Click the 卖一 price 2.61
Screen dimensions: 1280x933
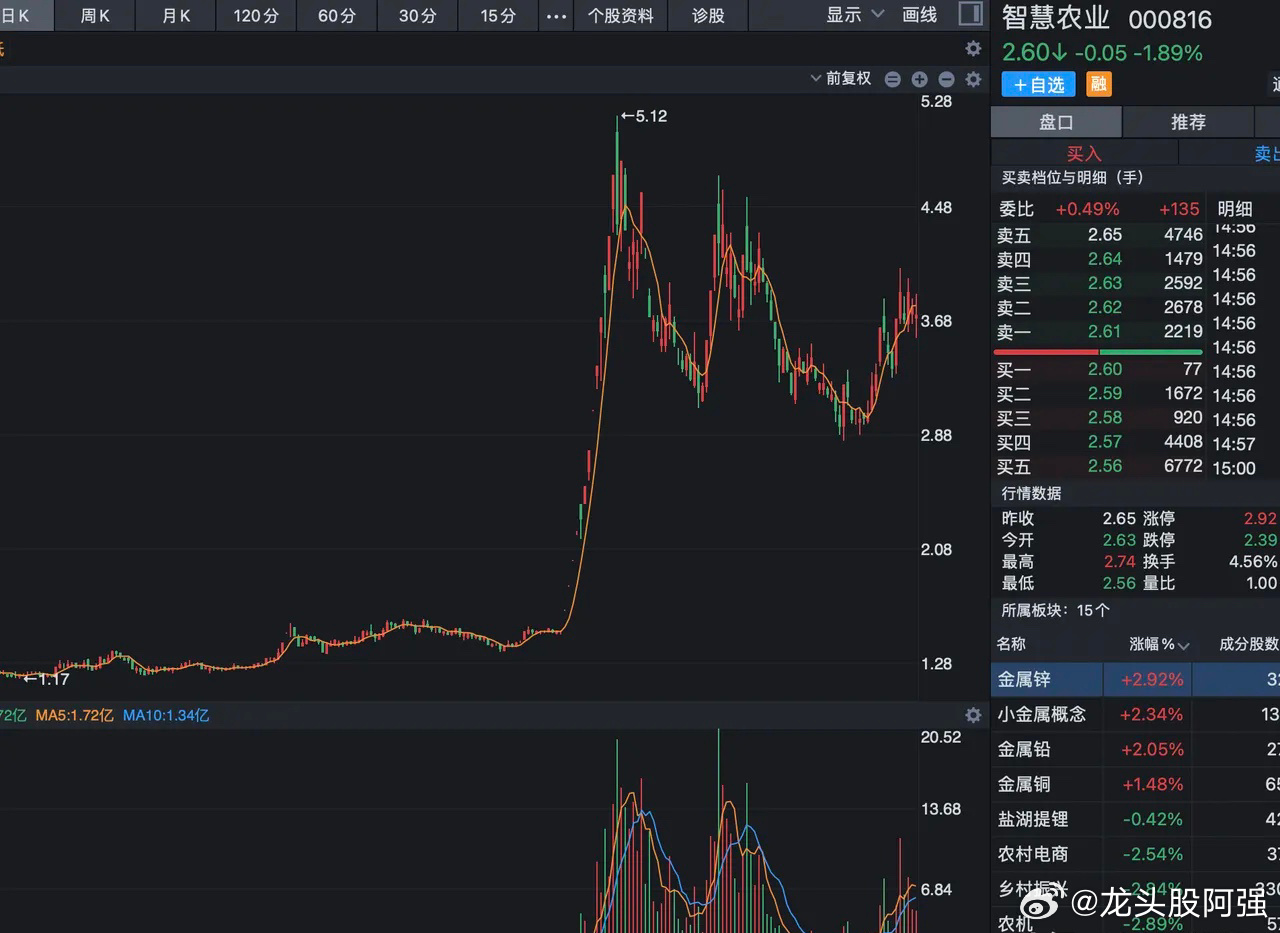[x=1105, y=331]
